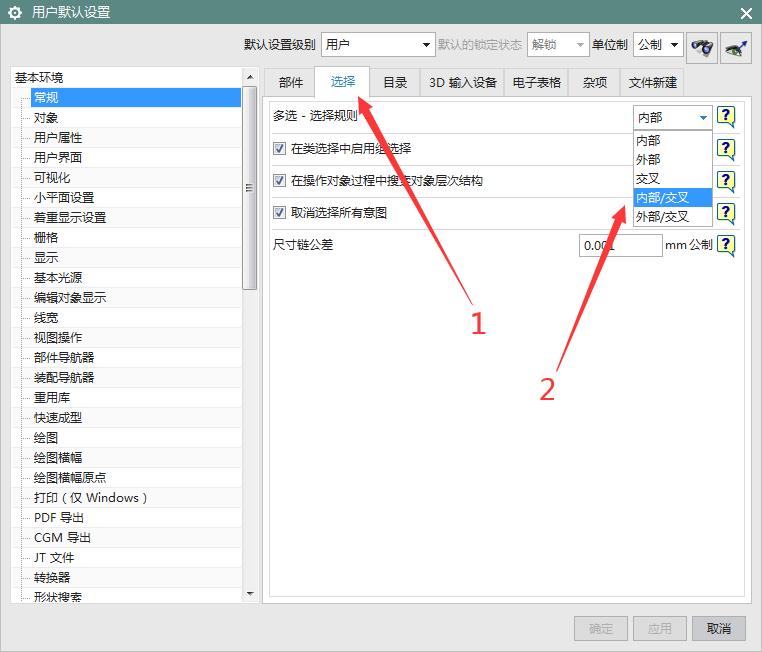Open the 单位制 dropdown
This screenshot has height=652, width=762.
658,45
